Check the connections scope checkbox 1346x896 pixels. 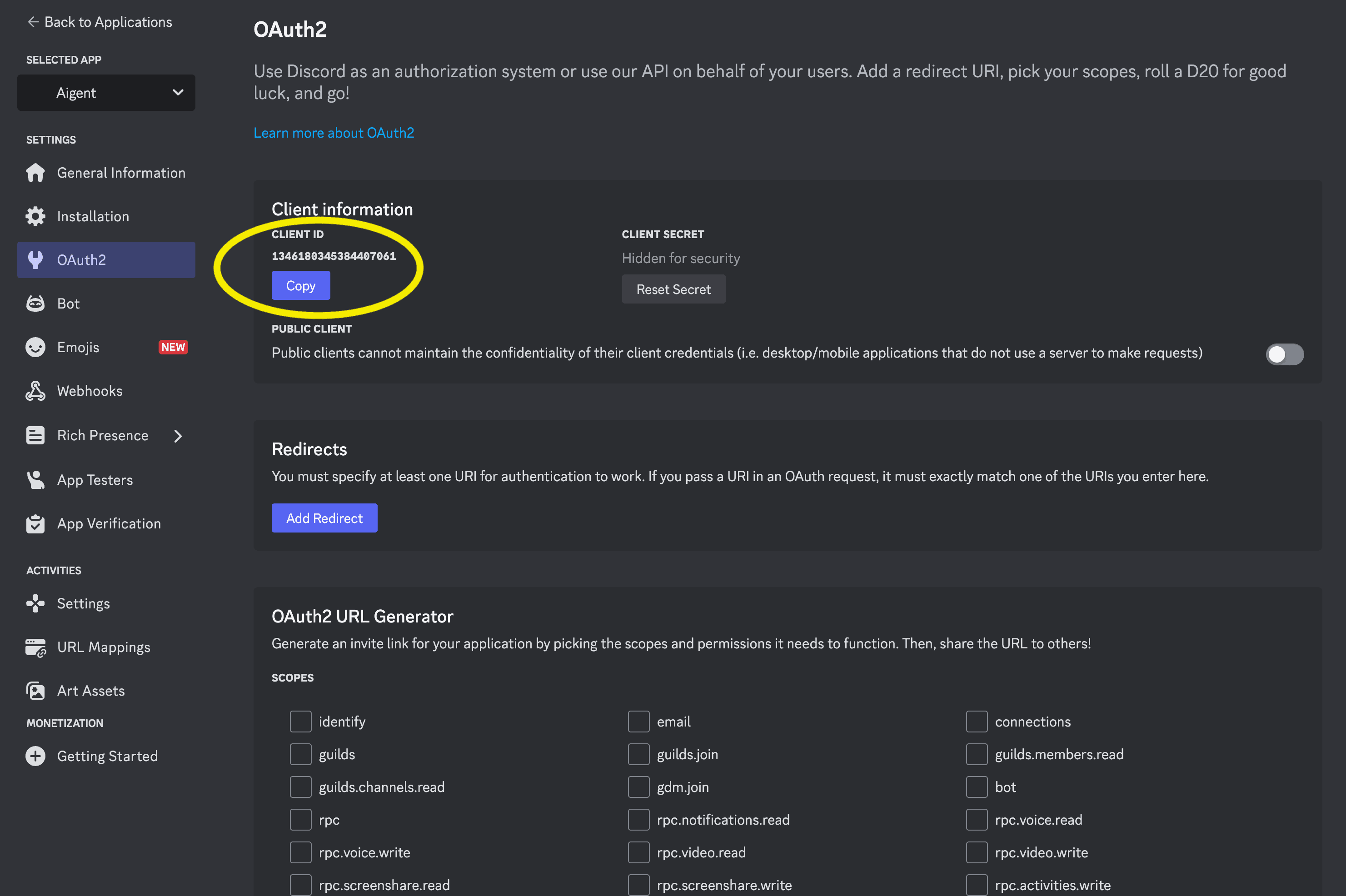pos(977,722)
